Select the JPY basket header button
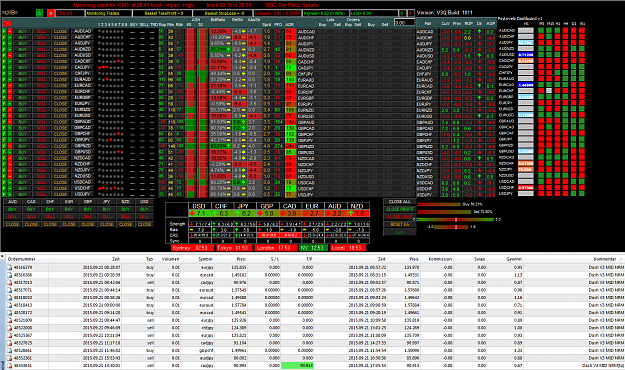This screenshot has width=625, height=370. tap(106, 202)
